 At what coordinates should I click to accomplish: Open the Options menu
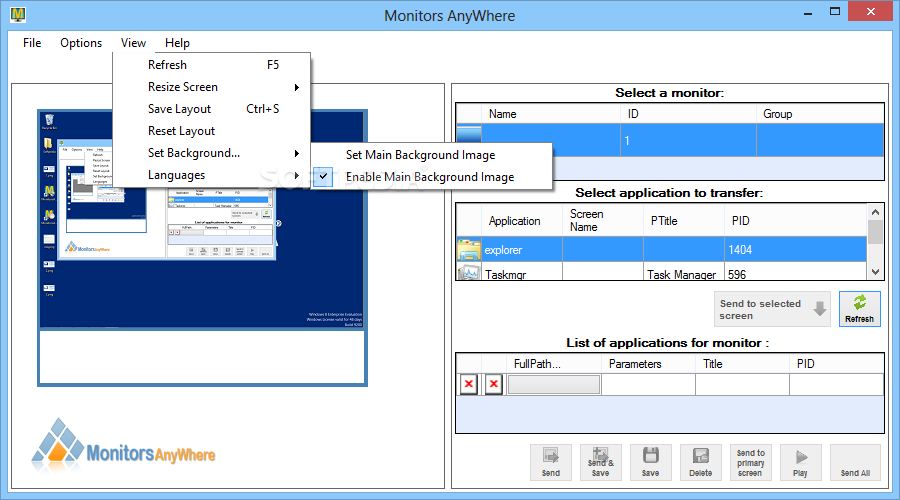81,43
